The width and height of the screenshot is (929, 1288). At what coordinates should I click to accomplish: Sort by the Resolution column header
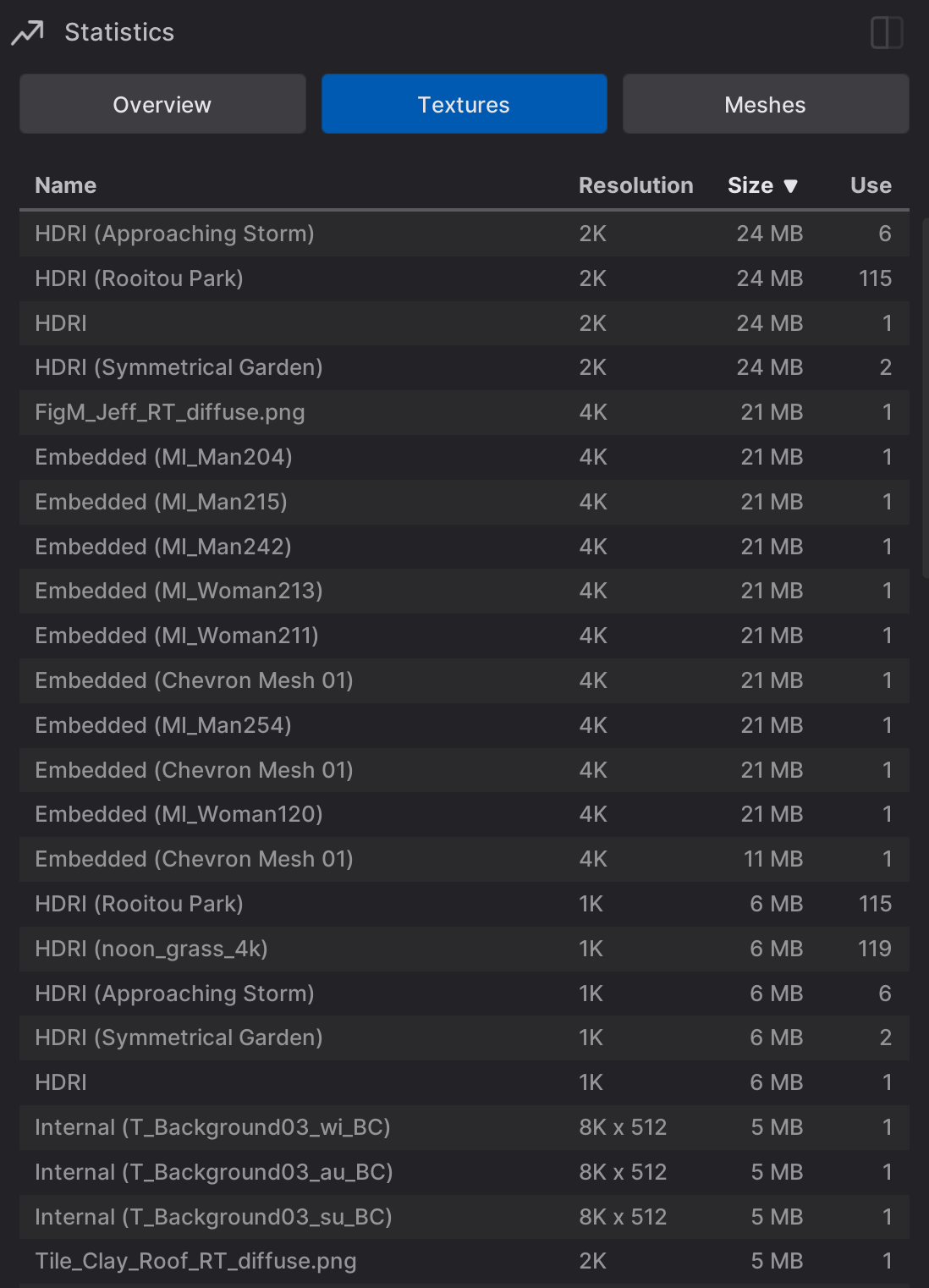point(635,185)
